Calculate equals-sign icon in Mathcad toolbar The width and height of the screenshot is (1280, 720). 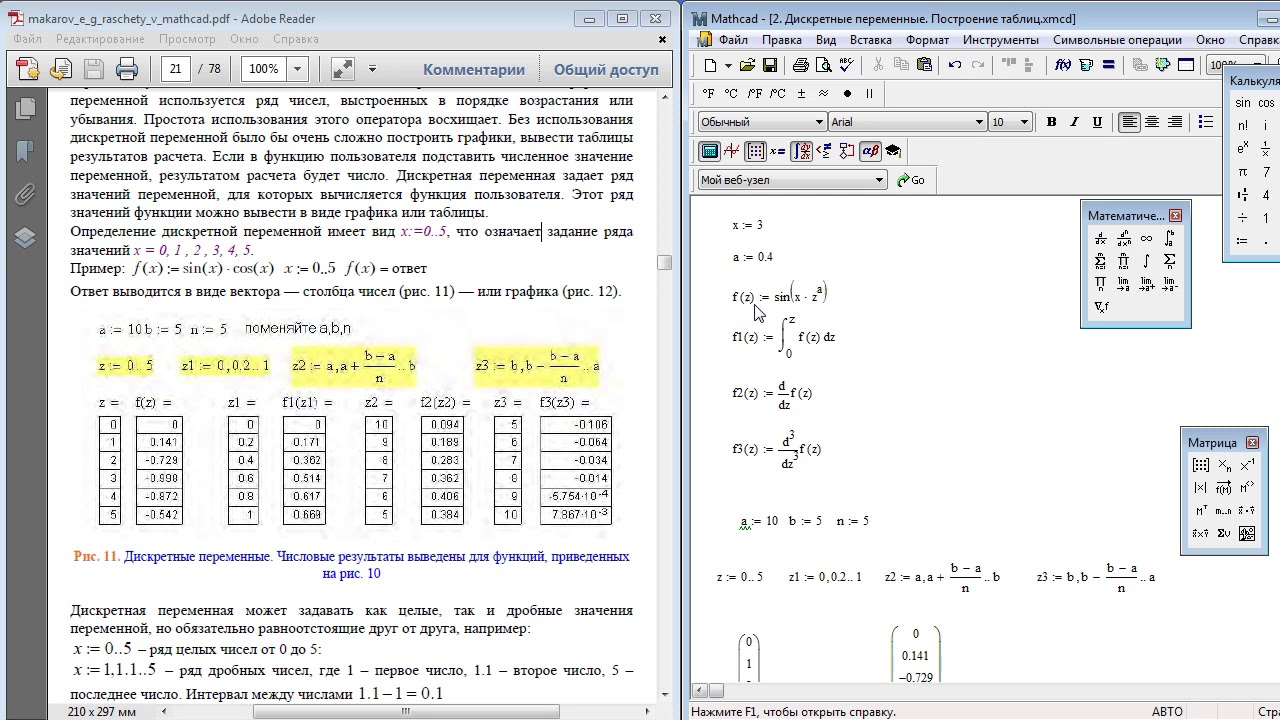pos(1109,65)
